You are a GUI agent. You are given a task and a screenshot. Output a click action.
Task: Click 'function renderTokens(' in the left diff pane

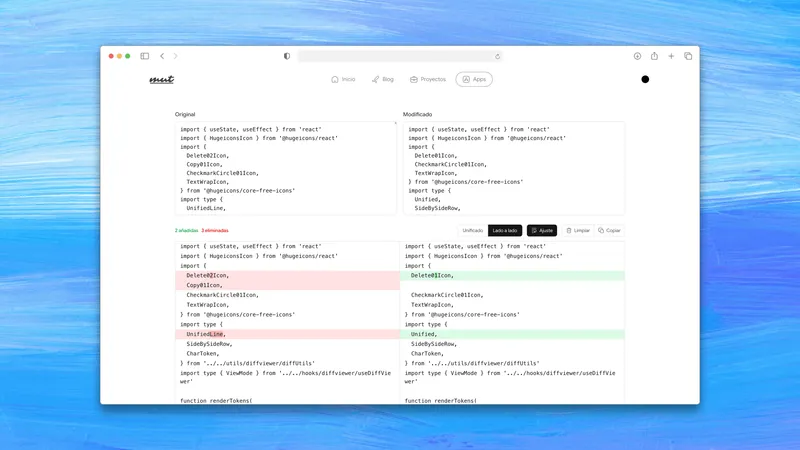click(x=216, y=401)
